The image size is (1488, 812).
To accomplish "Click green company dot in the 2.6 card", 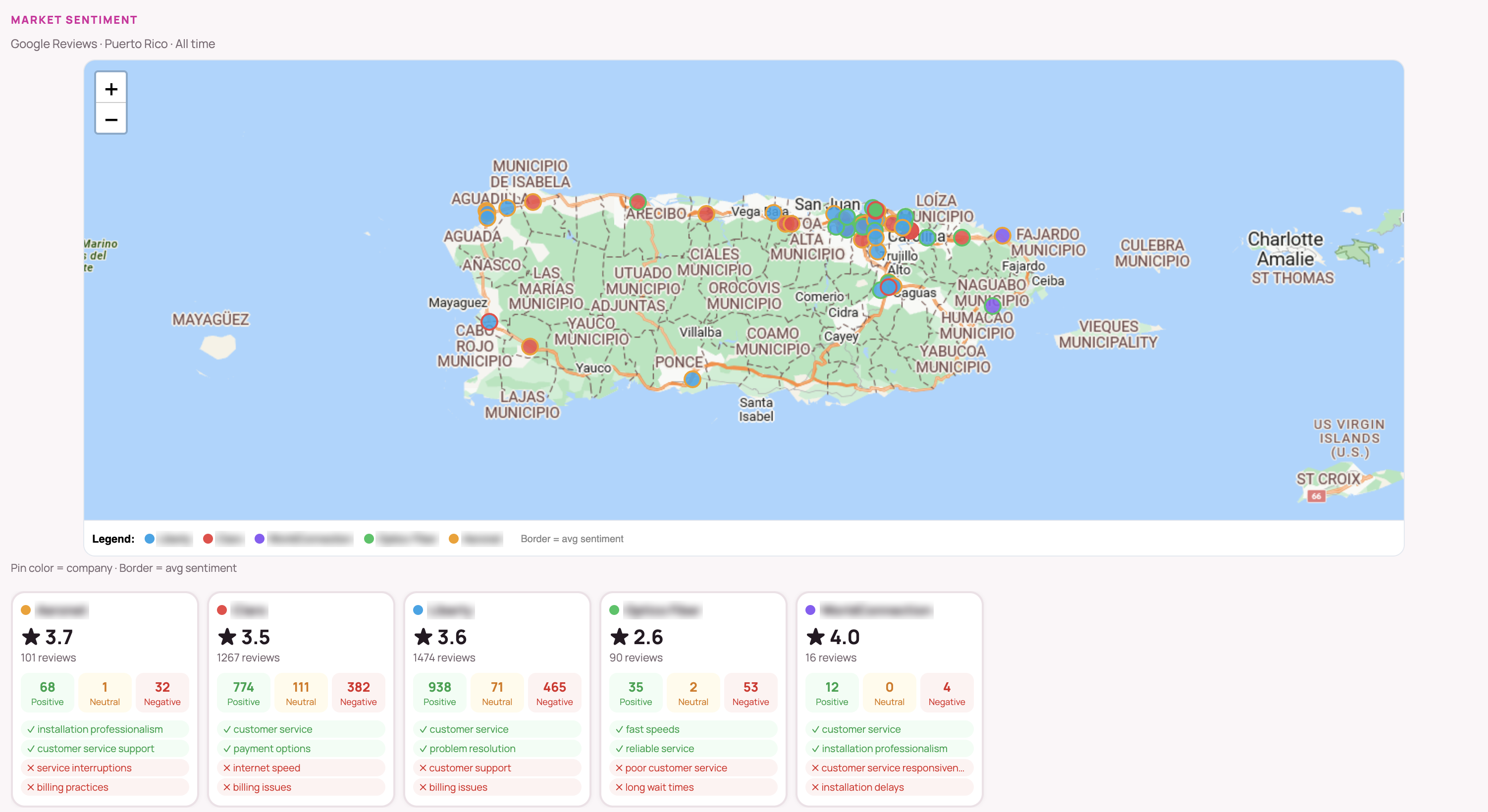I will (x=614, y=610).
